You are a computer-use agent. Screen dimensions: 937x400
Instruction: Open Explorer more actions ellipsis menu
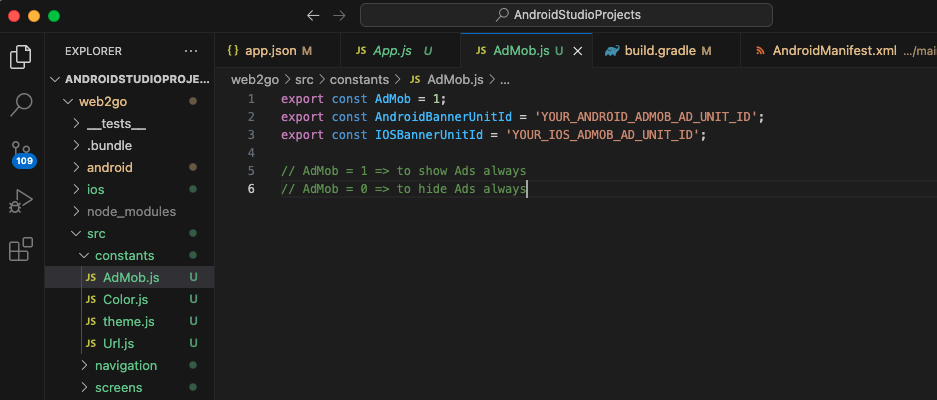tap(191, 50)
